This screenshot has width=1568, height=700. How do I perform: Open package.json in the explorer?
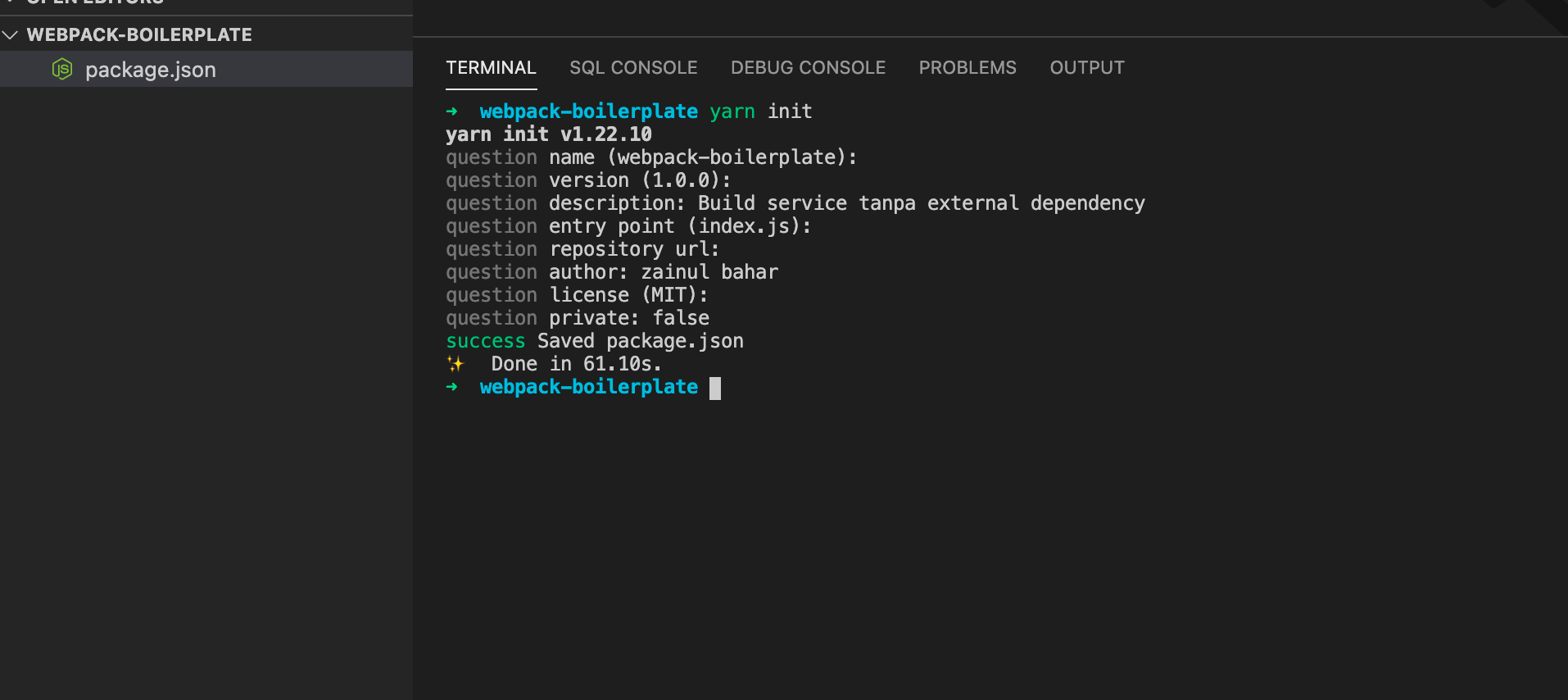coord(206,70)
